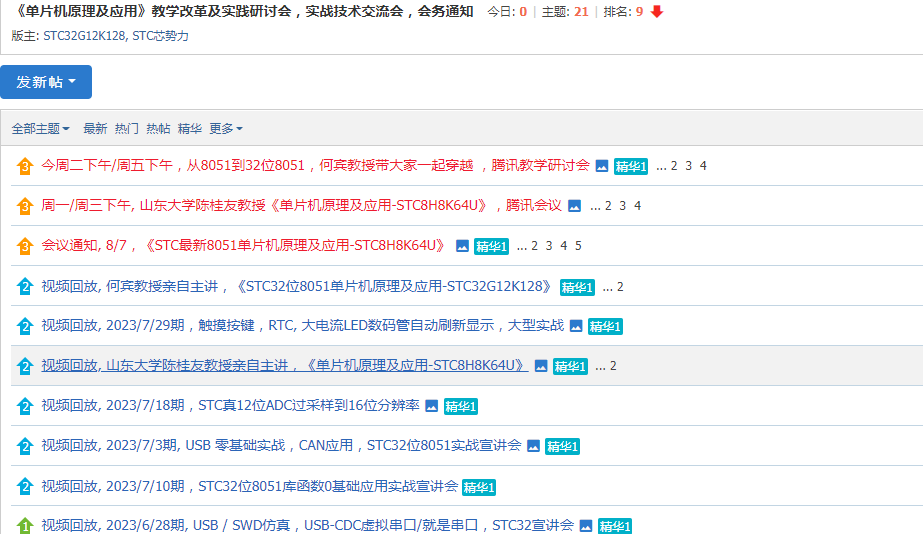The width and height of the screenshot is (923, 534).
Task: Click 精华1 badge on 2023/7/10期 thread
Action: coord(479,487)
